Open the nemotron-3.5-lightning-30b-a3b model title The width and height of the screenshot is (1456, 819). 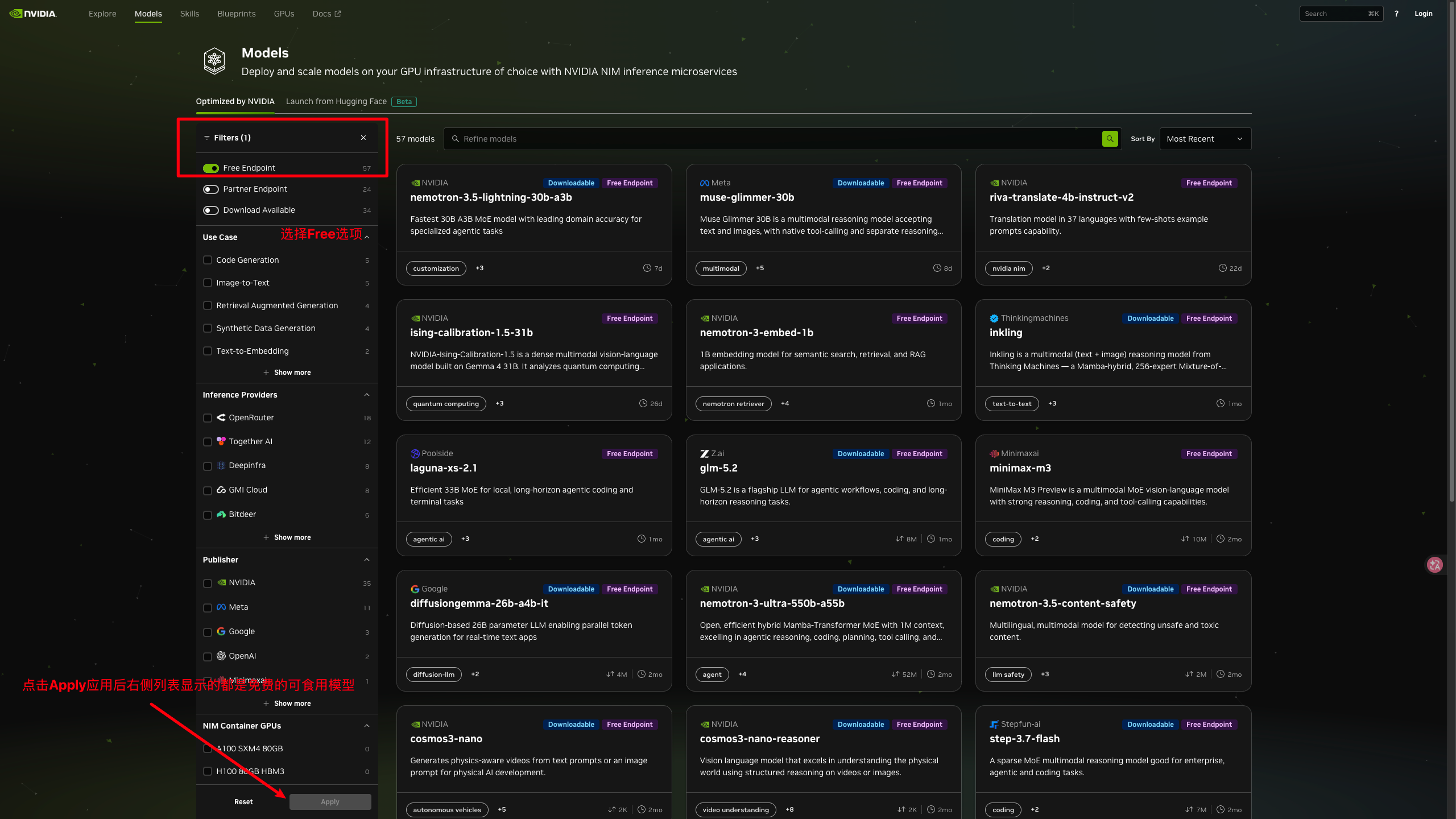pyautogui.click(x=491, y=197)
